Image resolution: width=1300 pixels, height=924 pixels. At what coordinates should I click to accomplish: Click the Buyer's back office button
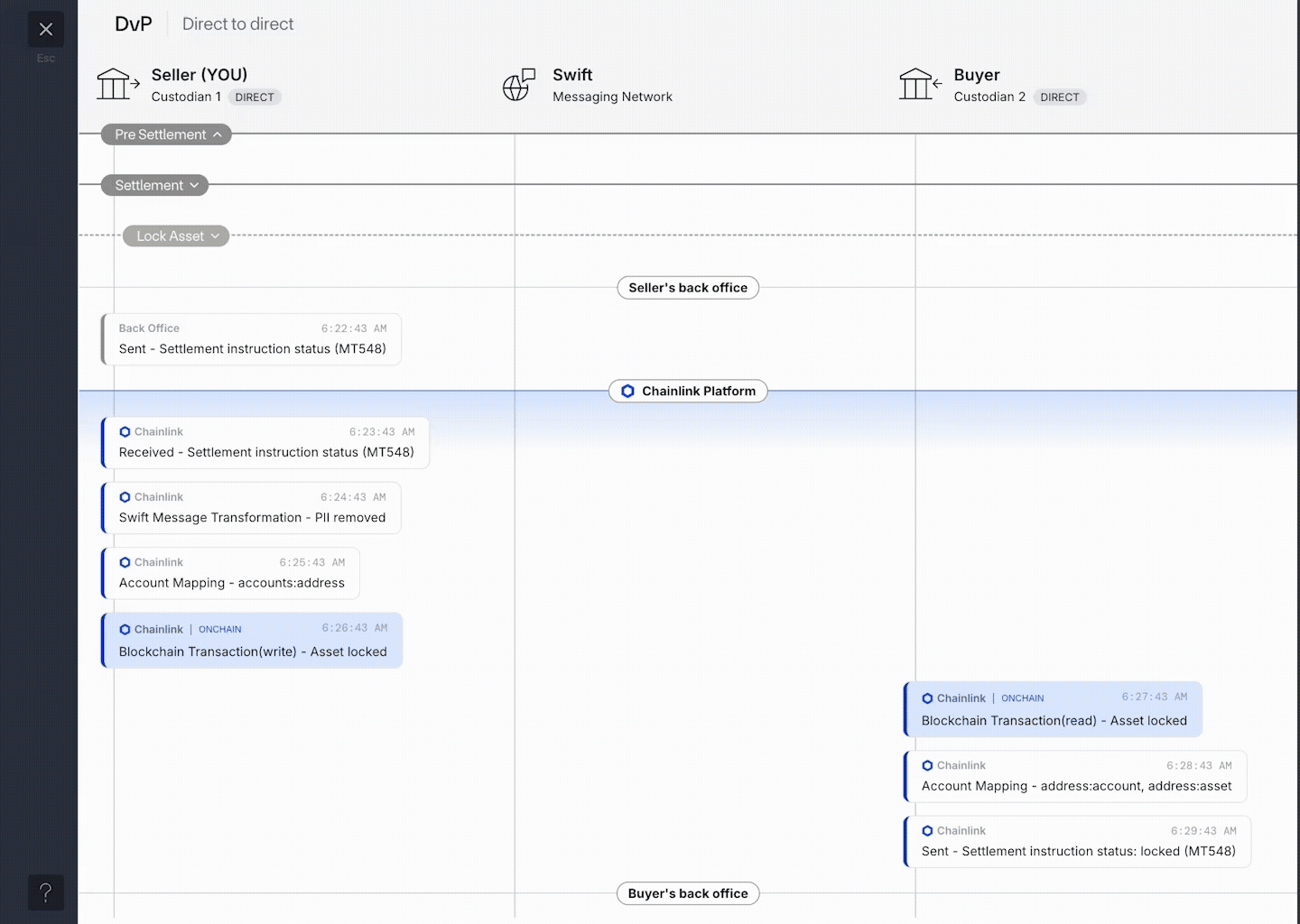coord(687,893)
